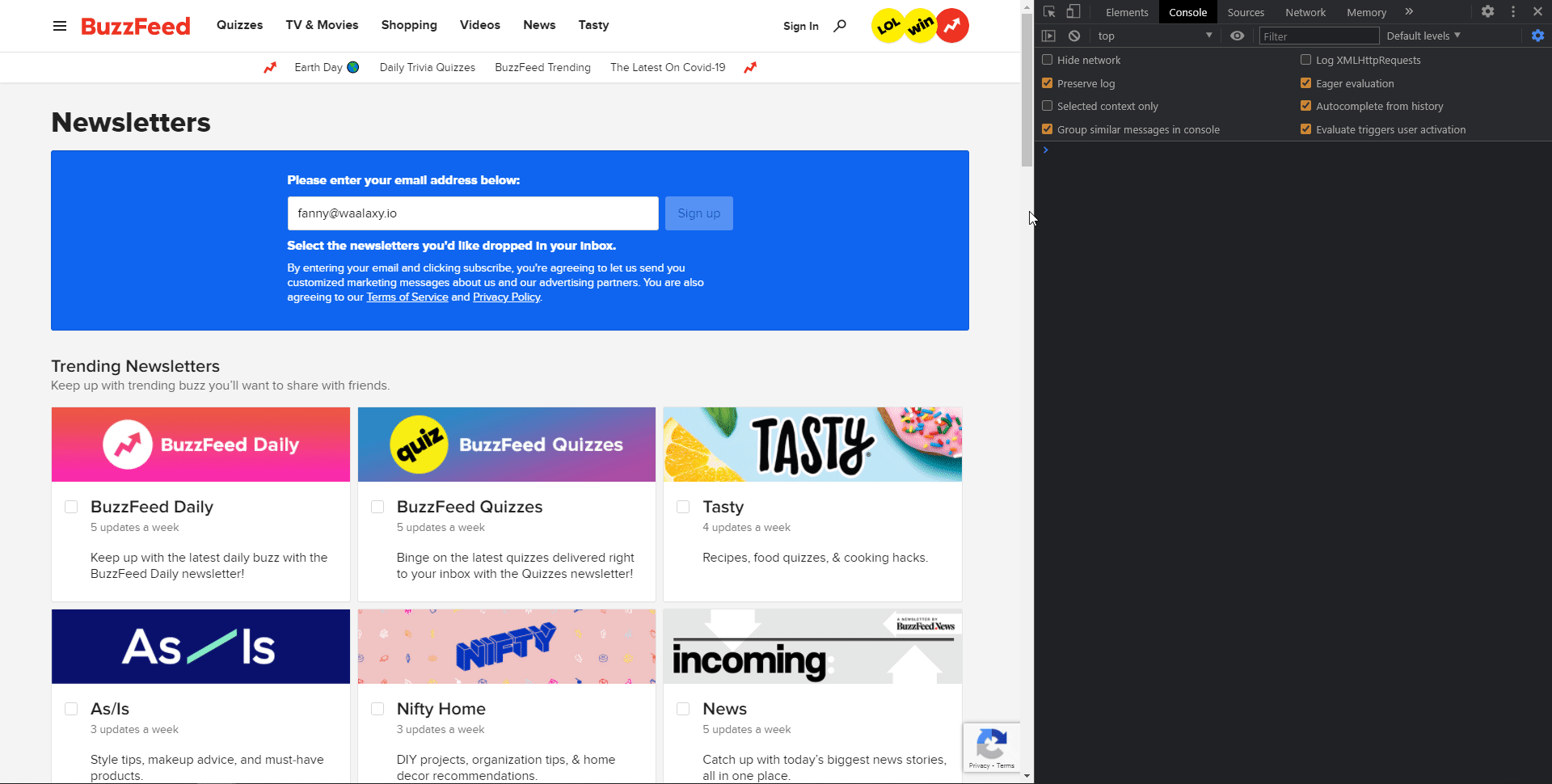Create a live expression with eye icon

pos(1237,36)
